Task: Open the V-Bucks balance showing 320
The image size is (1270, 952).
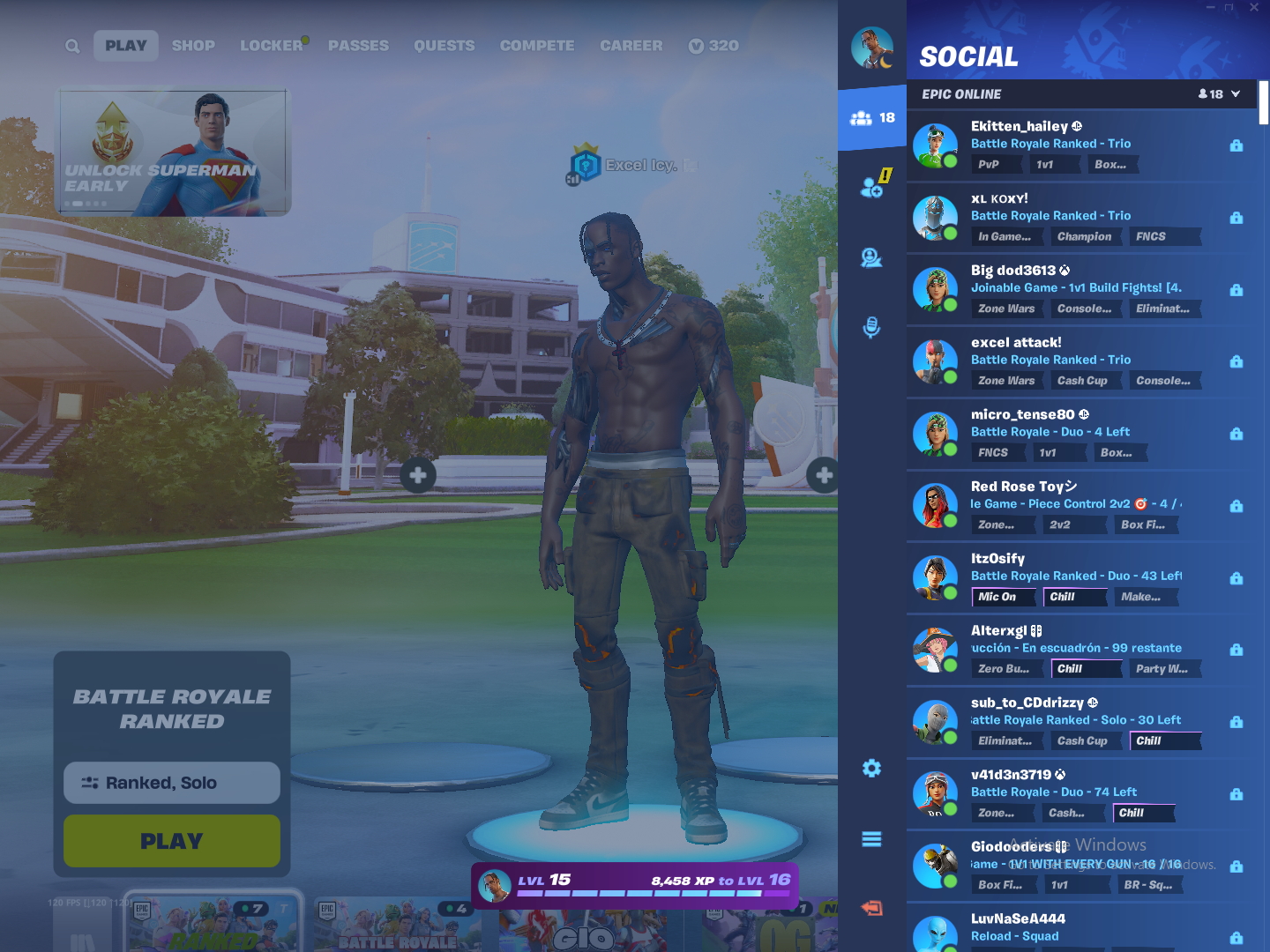Action: pyautogui.click(x=713, y=46)
